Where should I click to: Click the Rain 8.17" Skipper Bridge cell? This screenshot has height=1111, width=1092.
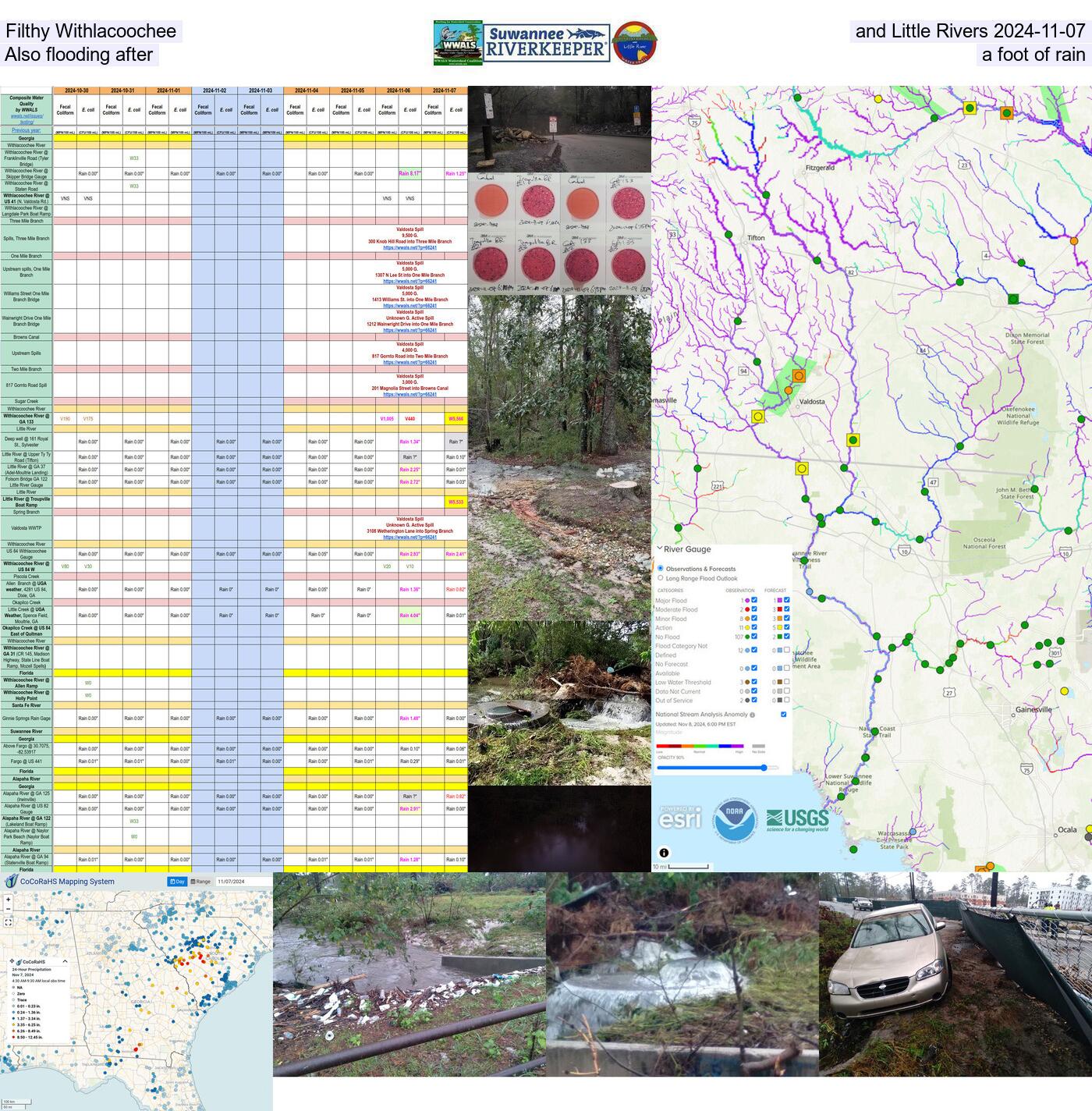pyautogui.click(x=410, y=173)
